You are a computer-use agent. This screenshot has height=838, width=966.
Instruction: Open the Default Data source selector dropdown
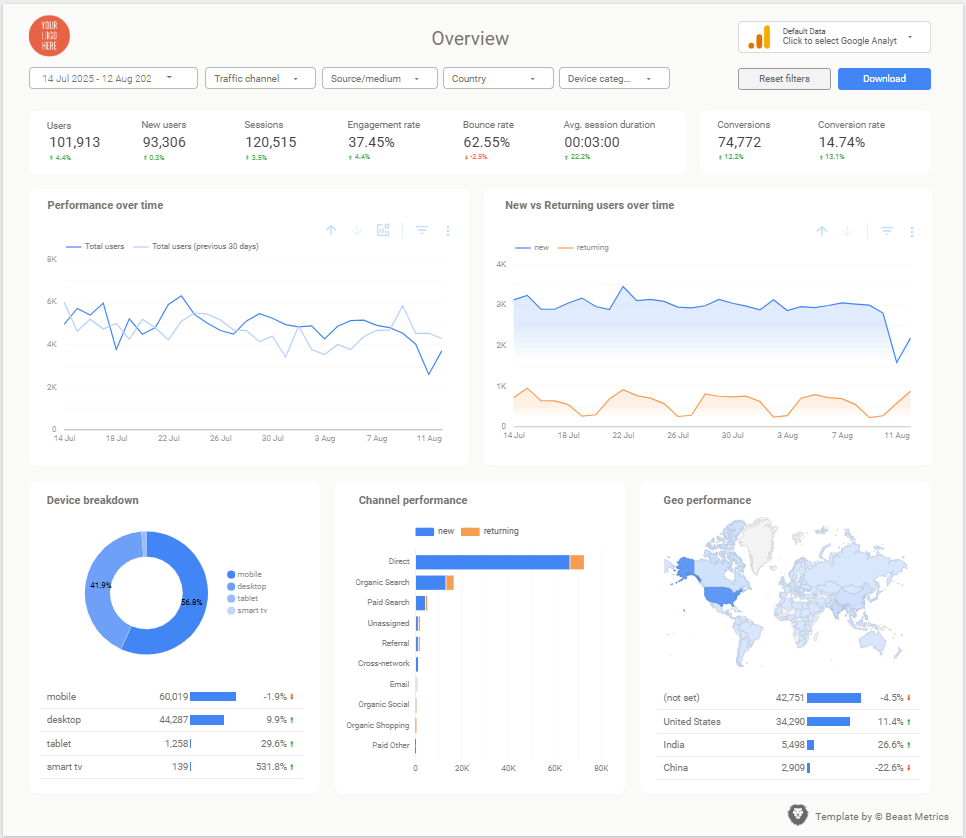click(834, 37)
